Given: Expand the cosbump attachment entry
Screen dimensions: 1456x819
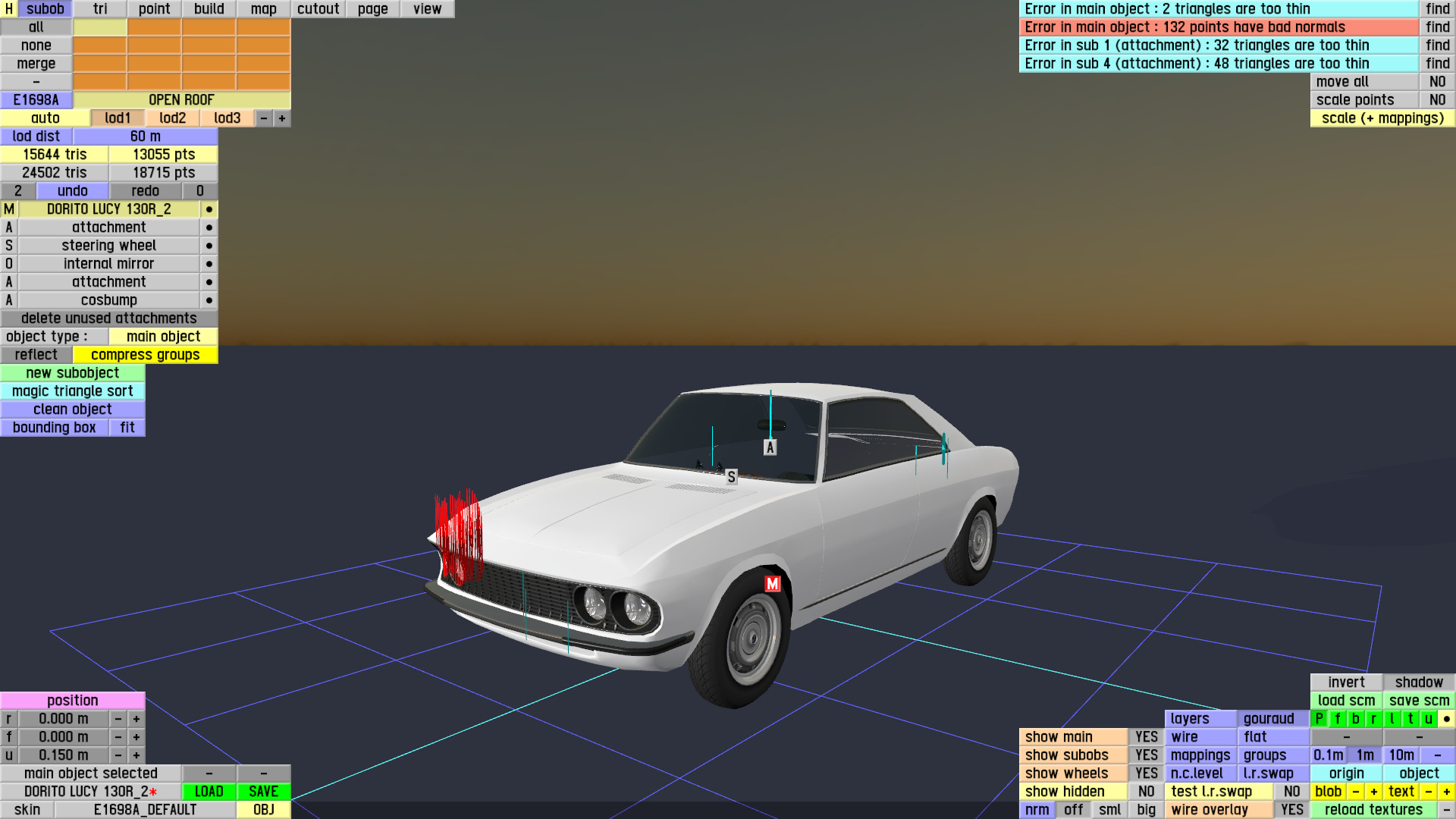Looking at the screenshot, I should [x=108, y=300].
